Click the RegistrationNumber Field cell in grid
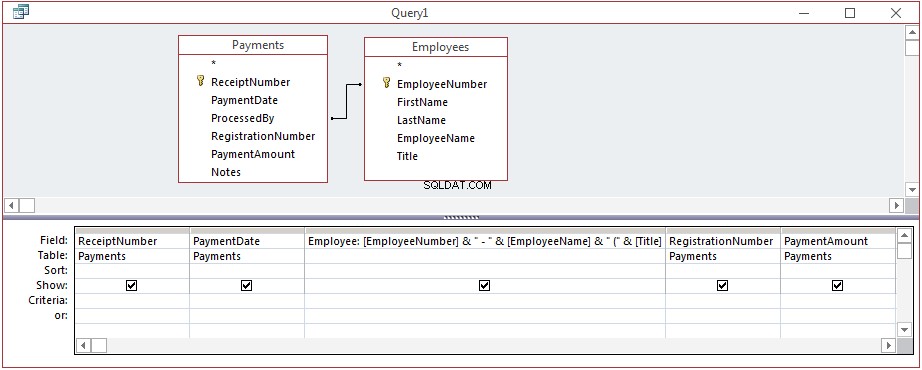This screenshot has height=370, width=922. coord(723,241)
